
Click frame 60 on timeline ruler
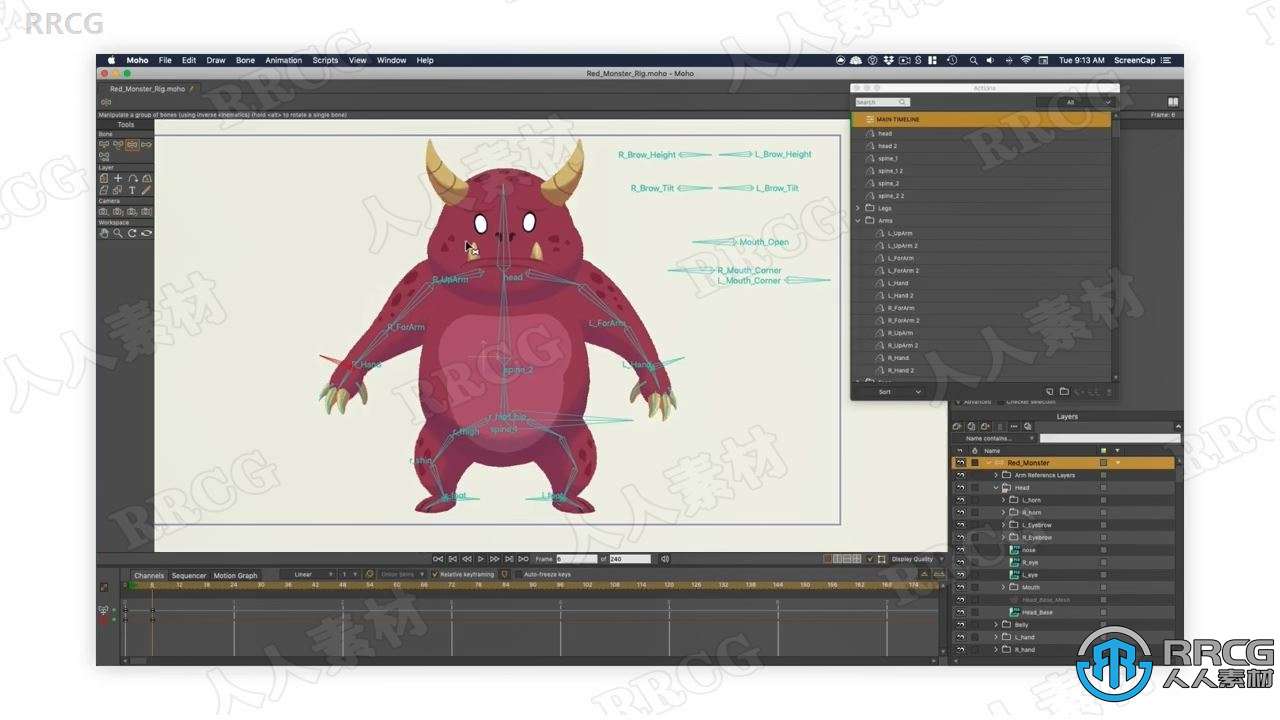(396, 584)
